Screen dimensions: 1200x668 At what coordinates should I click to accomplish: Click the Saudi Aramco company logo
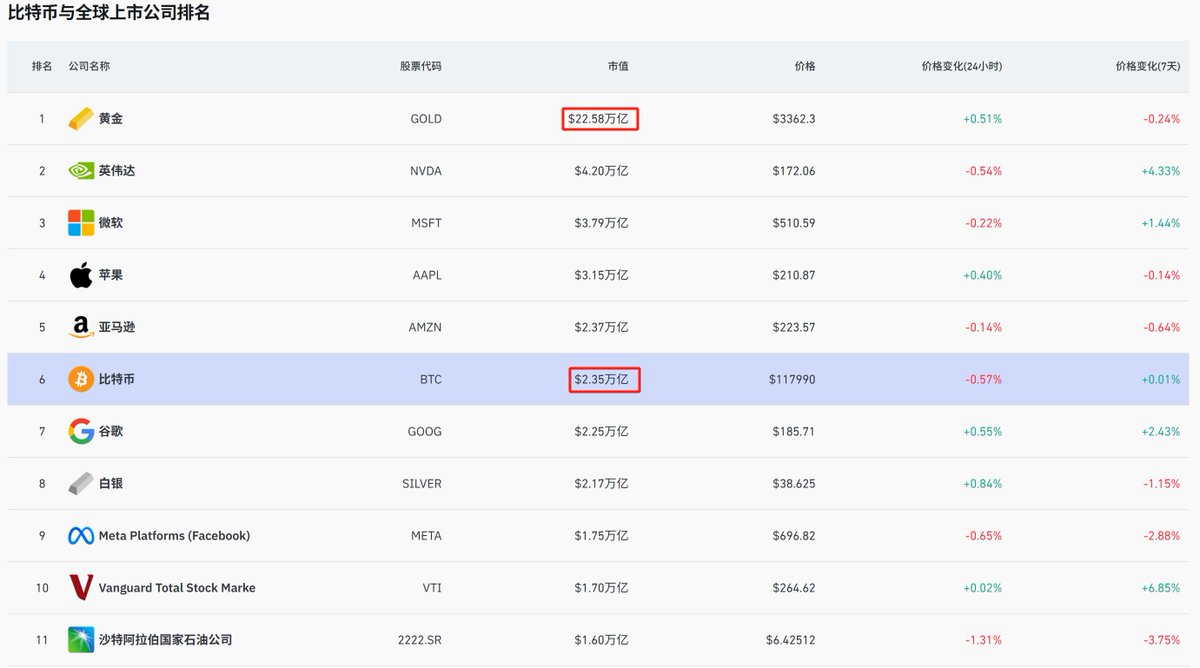pos(81,640)
